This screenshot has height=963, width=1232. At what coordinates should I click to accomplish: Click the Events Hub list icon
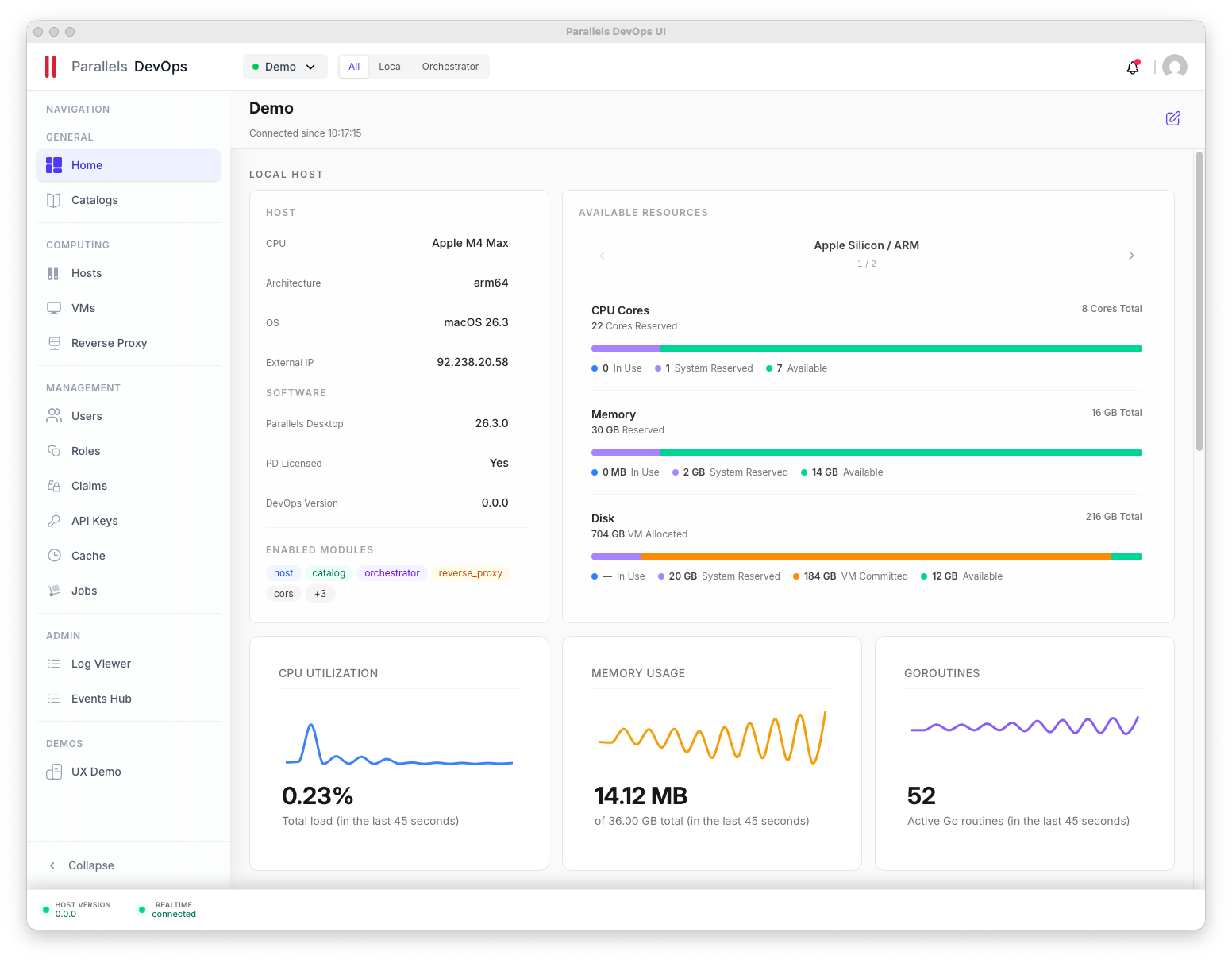(x=54, y=699)
